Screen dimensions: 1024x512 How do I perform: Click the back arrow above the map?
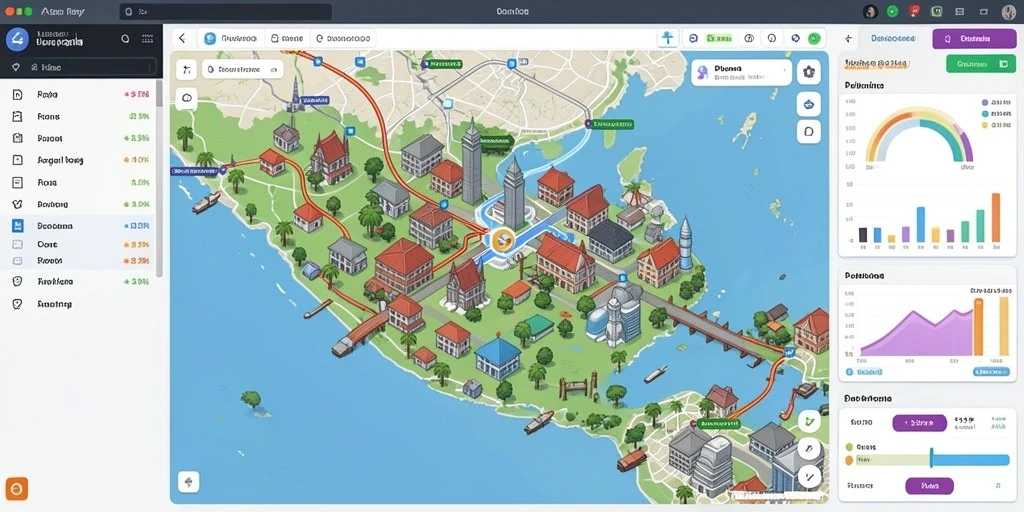pyautogui.click(x=182, y=39)
